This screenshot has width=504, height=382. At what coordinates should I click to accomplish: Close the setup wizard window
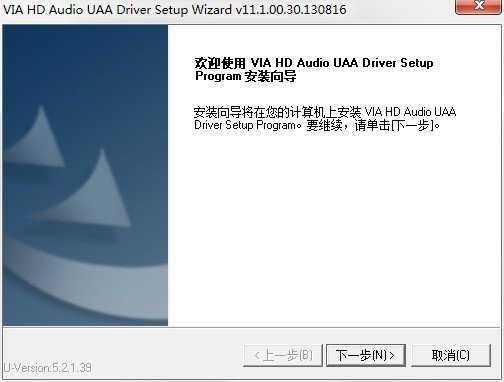tap(479, 6)
